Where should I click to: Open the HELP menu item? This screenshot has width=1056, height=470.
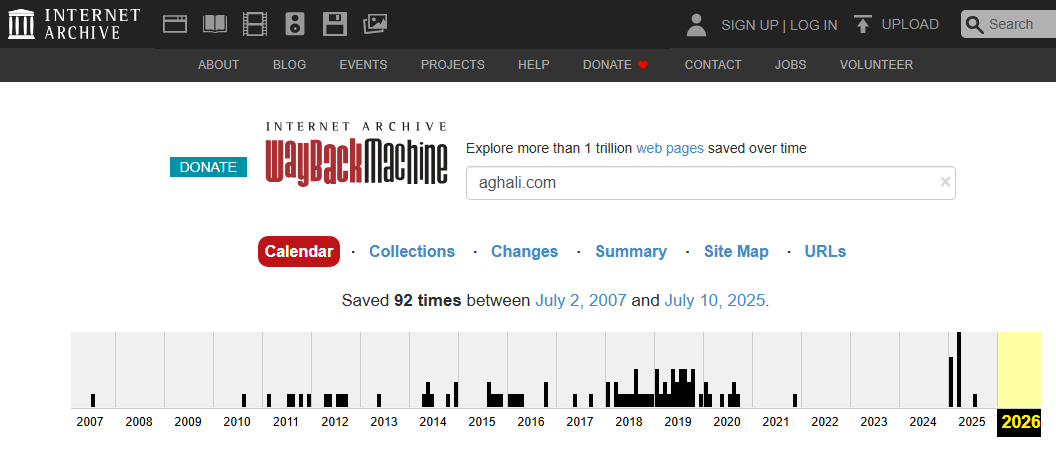(x=533, y=65)
